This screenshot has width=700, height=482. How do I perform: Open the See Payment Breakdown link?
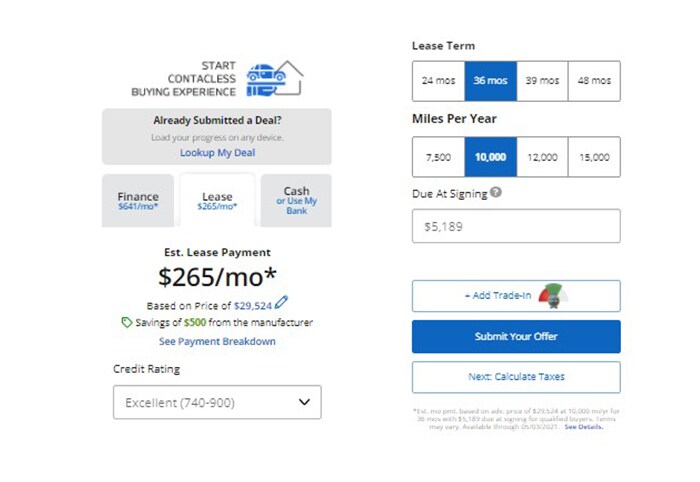(x=217, y=341)
